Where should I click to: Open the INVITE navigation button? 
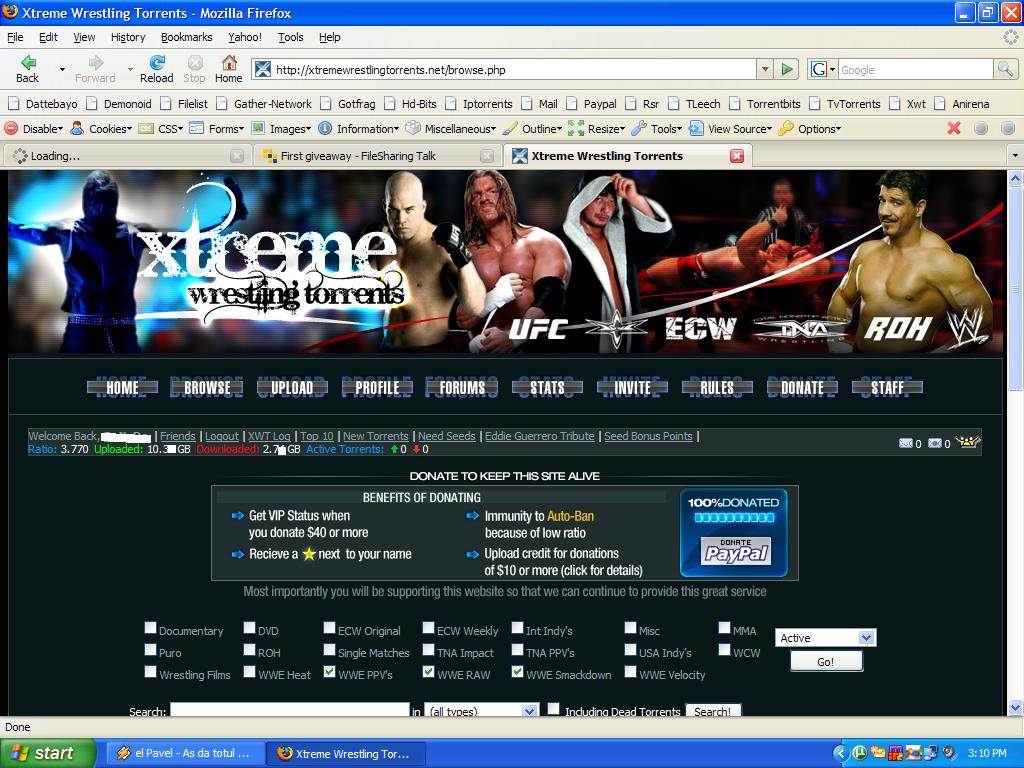click(632, 388)
